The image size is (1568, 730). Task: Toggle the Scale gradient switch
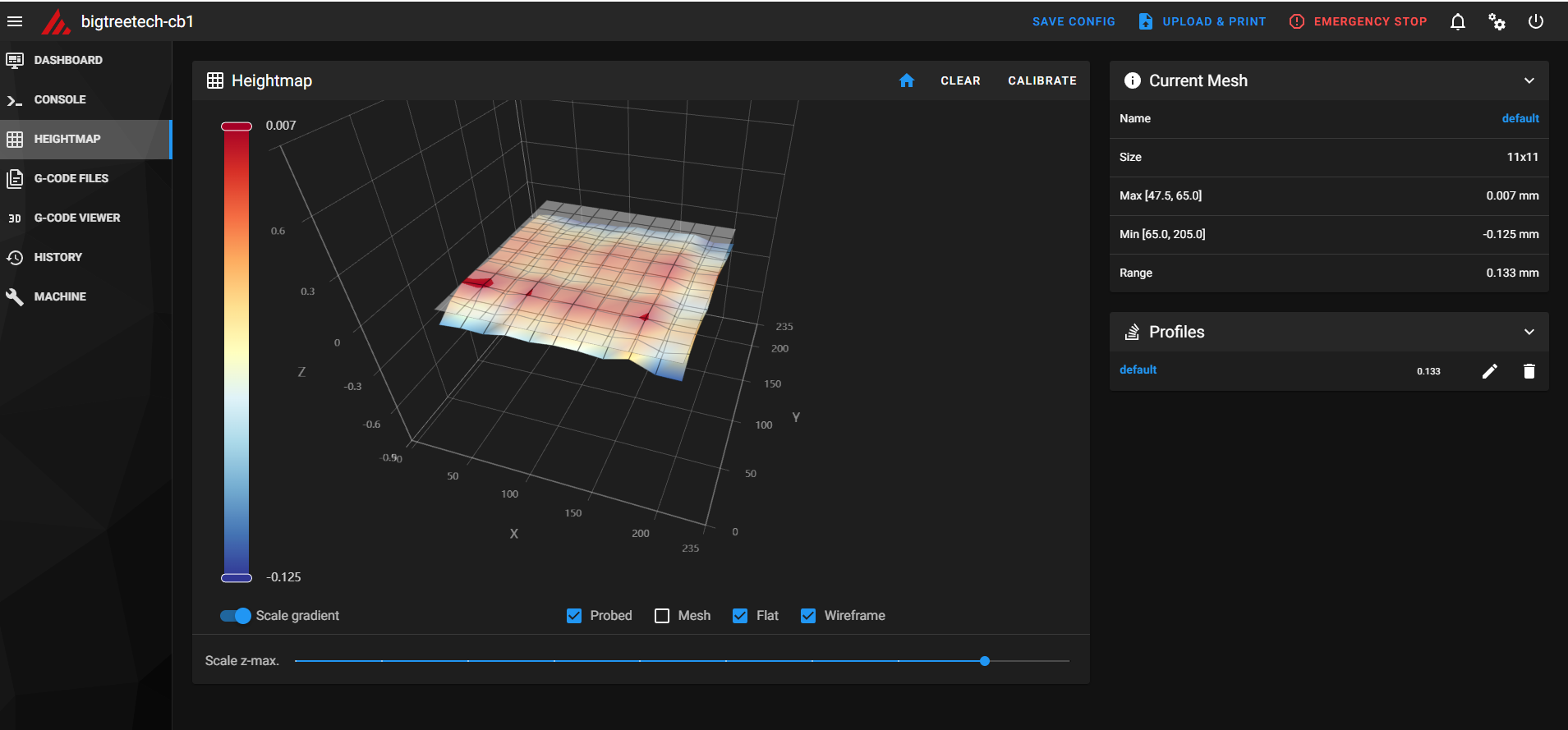[x=236, y=616]
